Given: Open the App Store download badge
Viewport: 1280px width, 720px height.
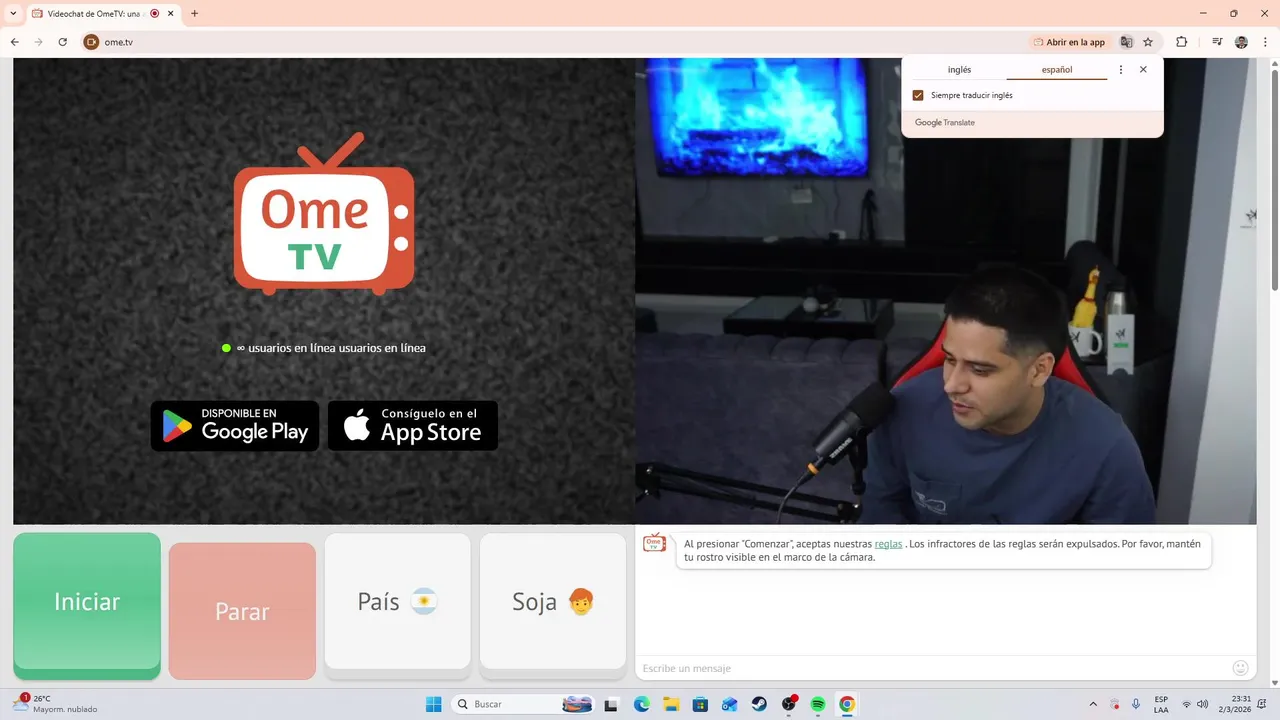Looking at the screenshot, I should coord(413,426).
